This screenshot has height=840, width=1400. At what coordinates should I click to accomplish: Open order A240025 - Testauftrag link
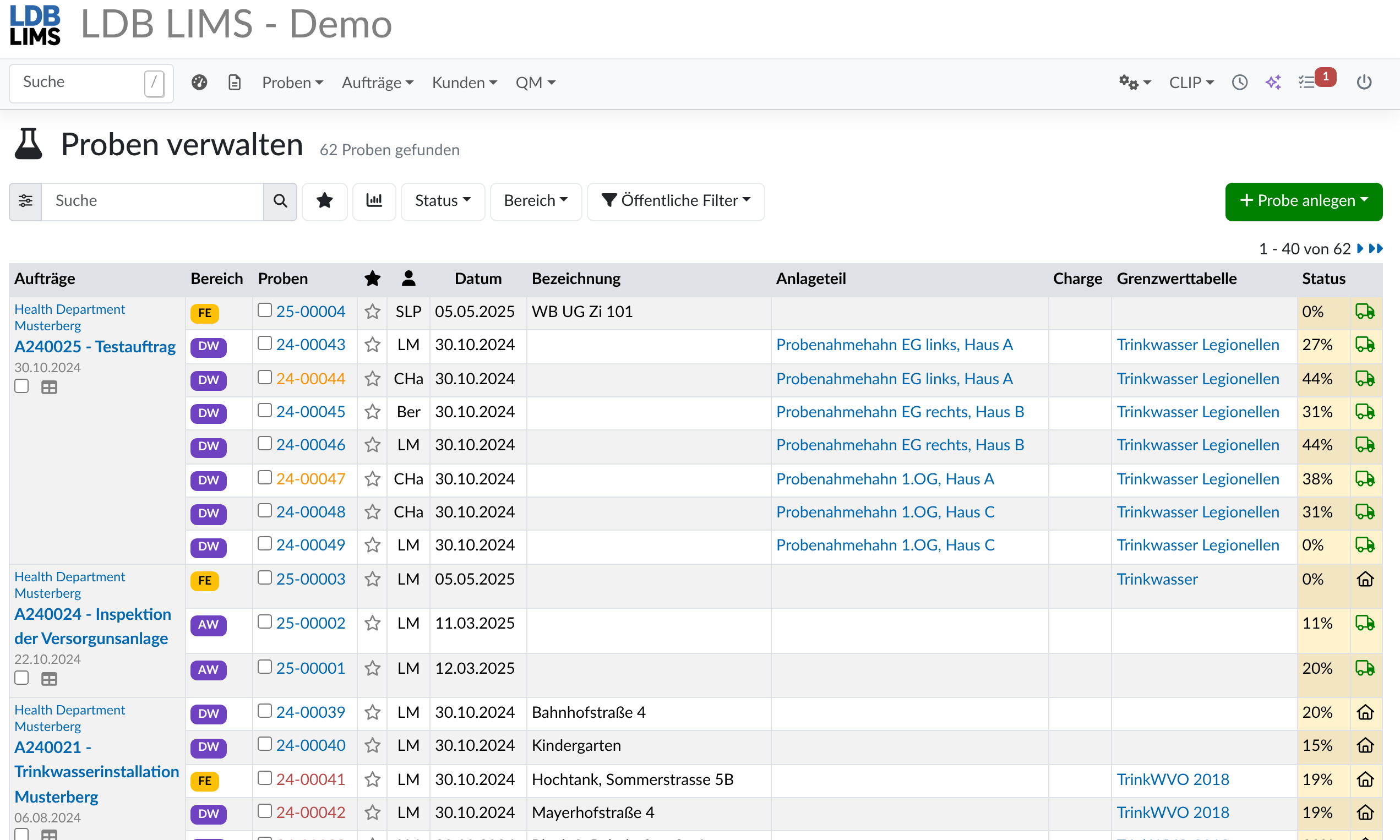(95, 346)
